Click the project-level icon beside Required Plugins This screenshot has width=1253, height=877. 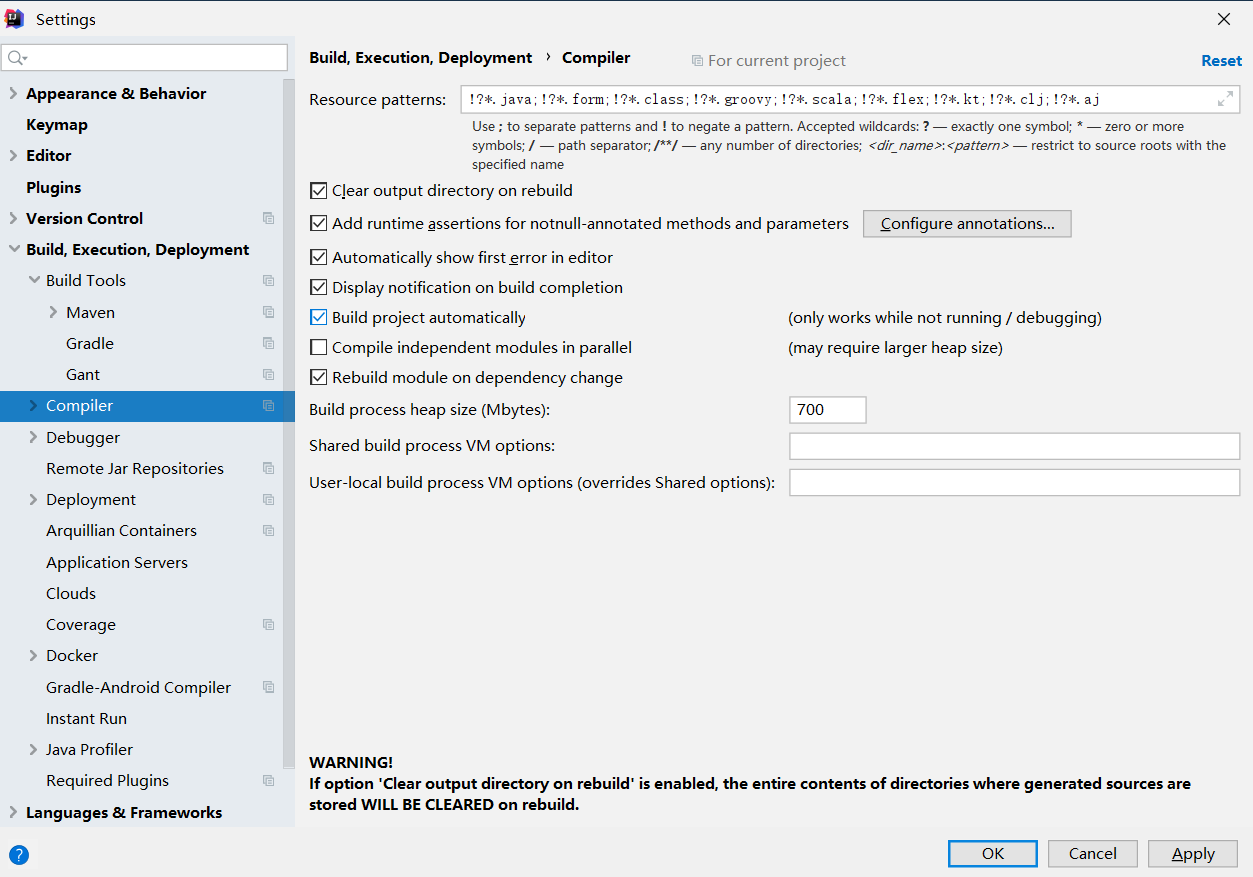click(x=268, y=780)
